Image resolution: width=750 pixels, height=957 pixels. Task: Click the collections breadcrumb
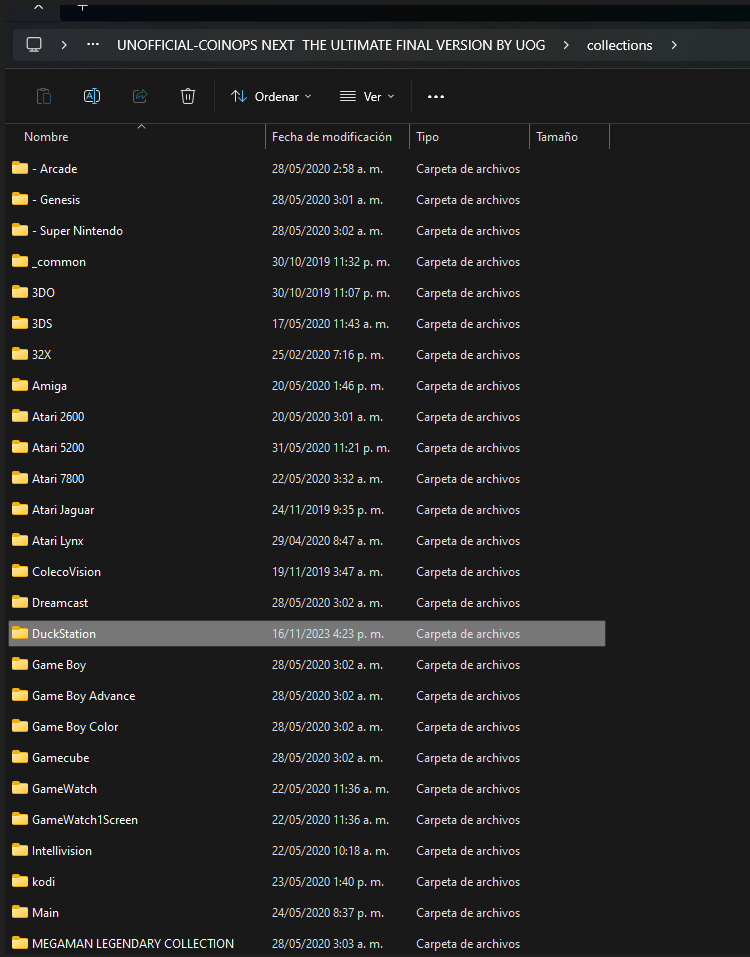[x=619, y=45]
